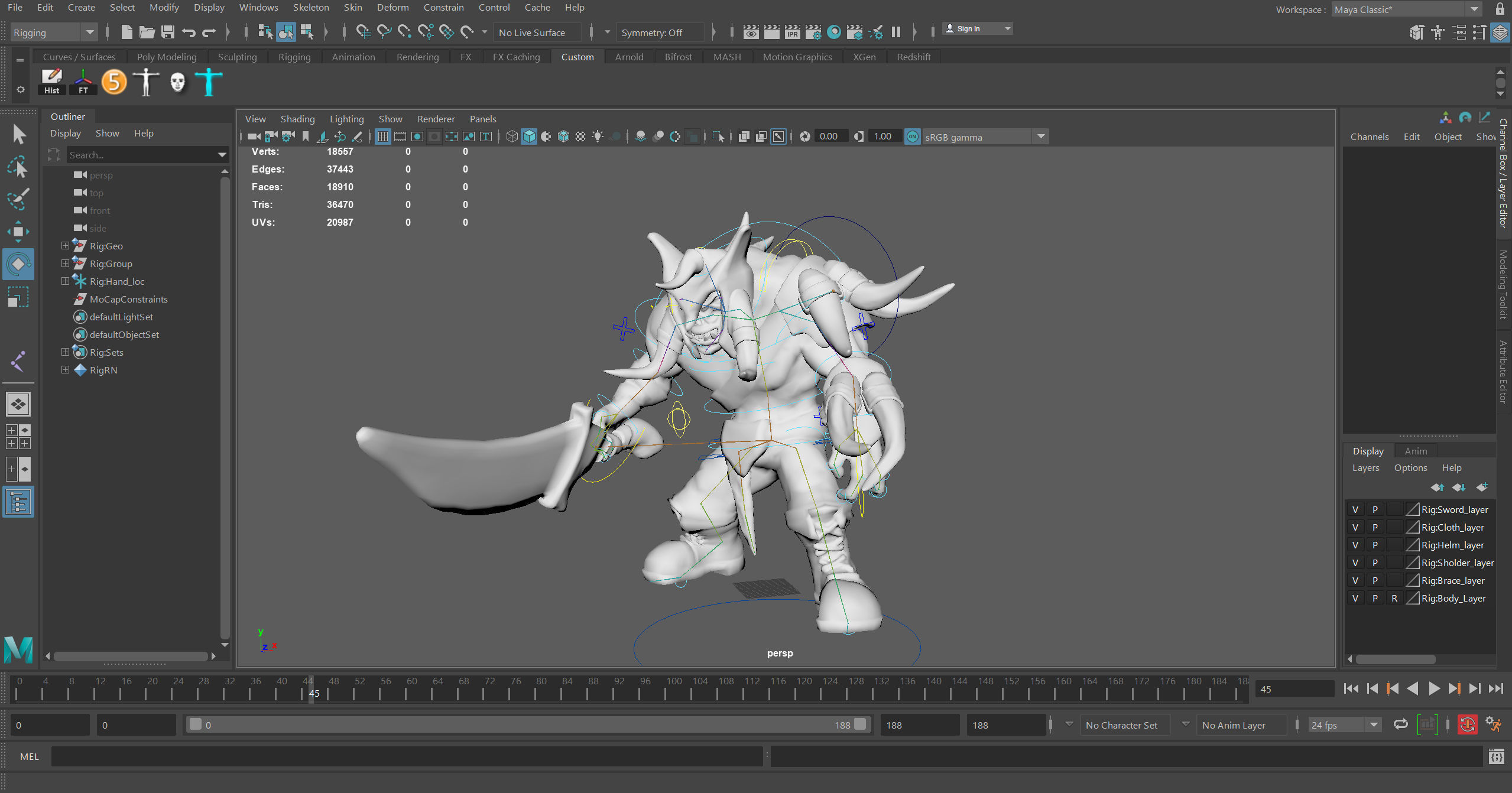Image resolution: width=1512 pixels, height=793 pixels.
Task: Play the animation forwards
Action: 1434,688
